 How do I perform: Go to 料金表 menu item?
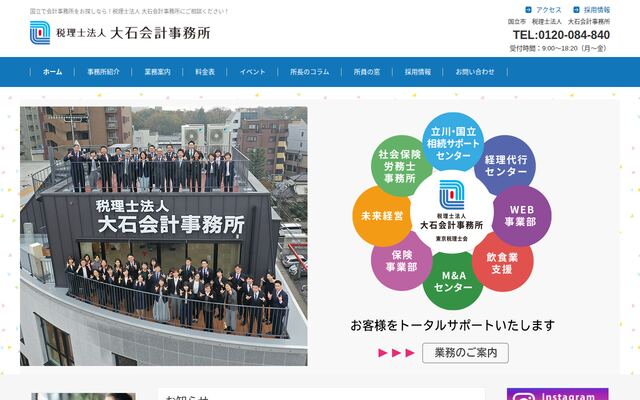click(x=205, y=72)
